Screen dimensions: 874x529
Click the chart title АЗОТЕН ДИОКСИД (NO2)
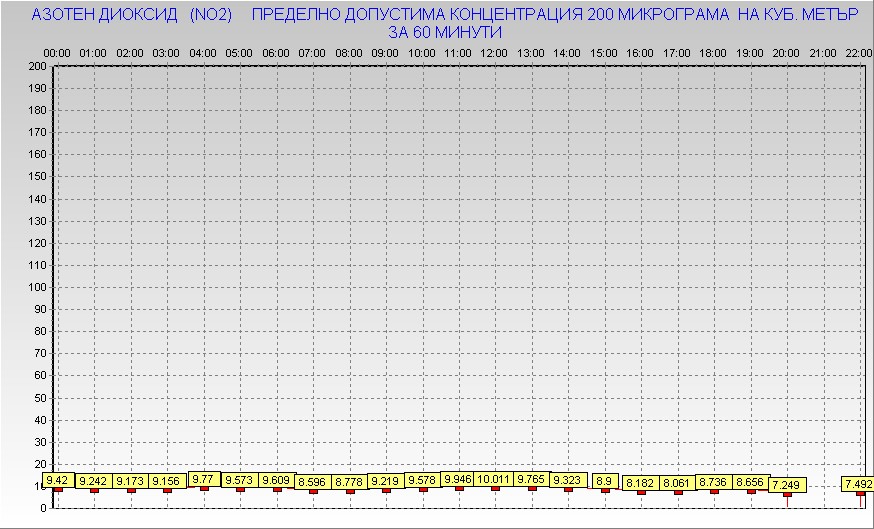coord(132,16)
